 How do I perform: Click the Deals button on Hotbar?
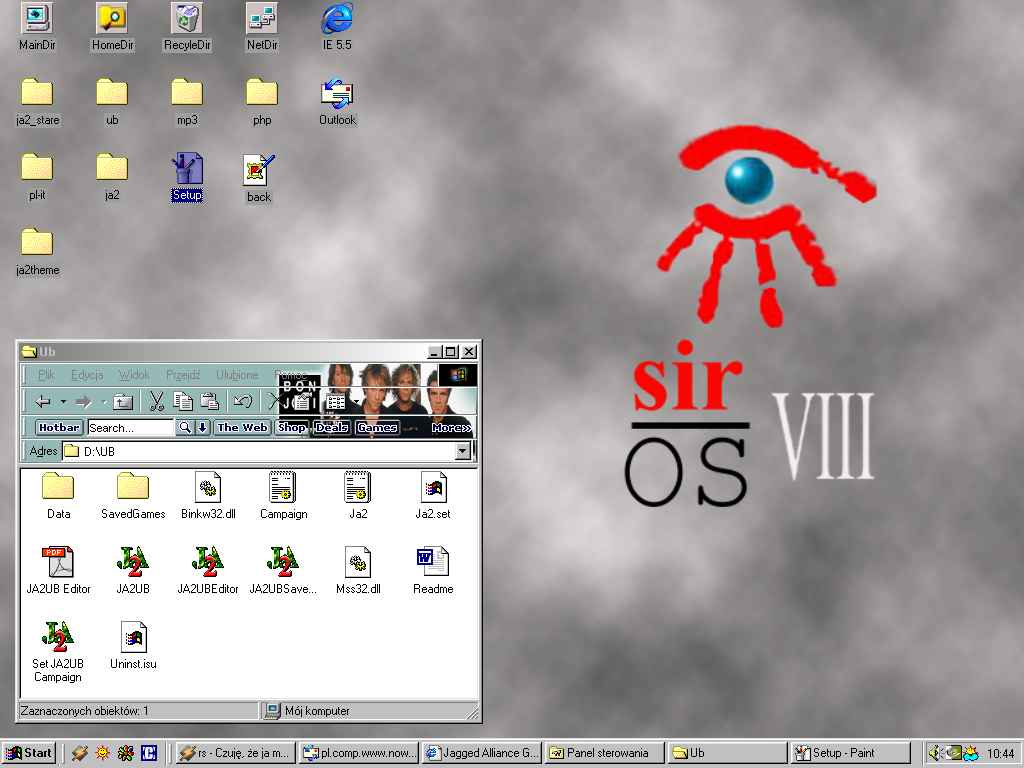pos(332,427)
